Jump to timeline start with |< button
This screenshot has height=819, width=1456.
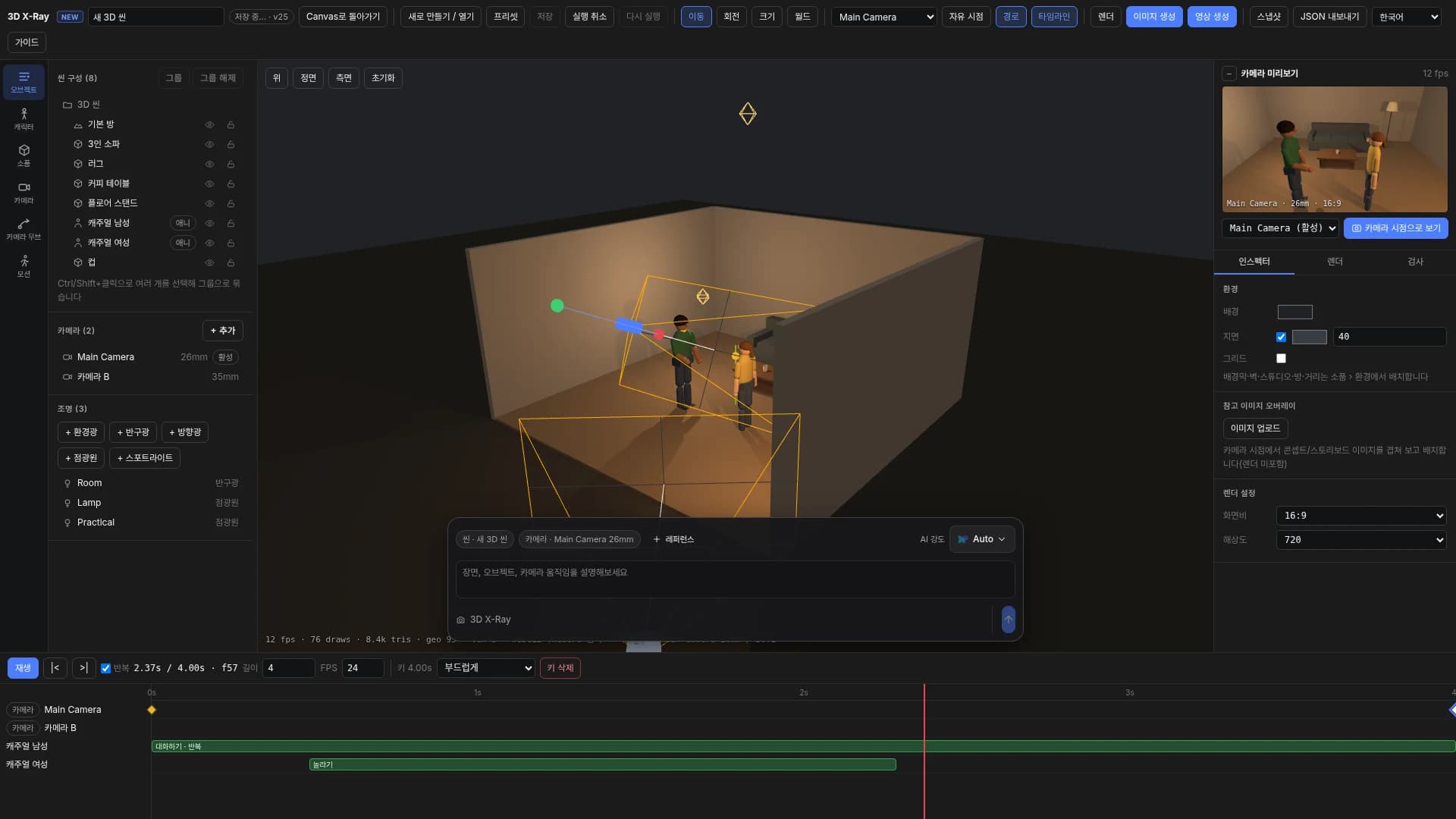(55, 668)
